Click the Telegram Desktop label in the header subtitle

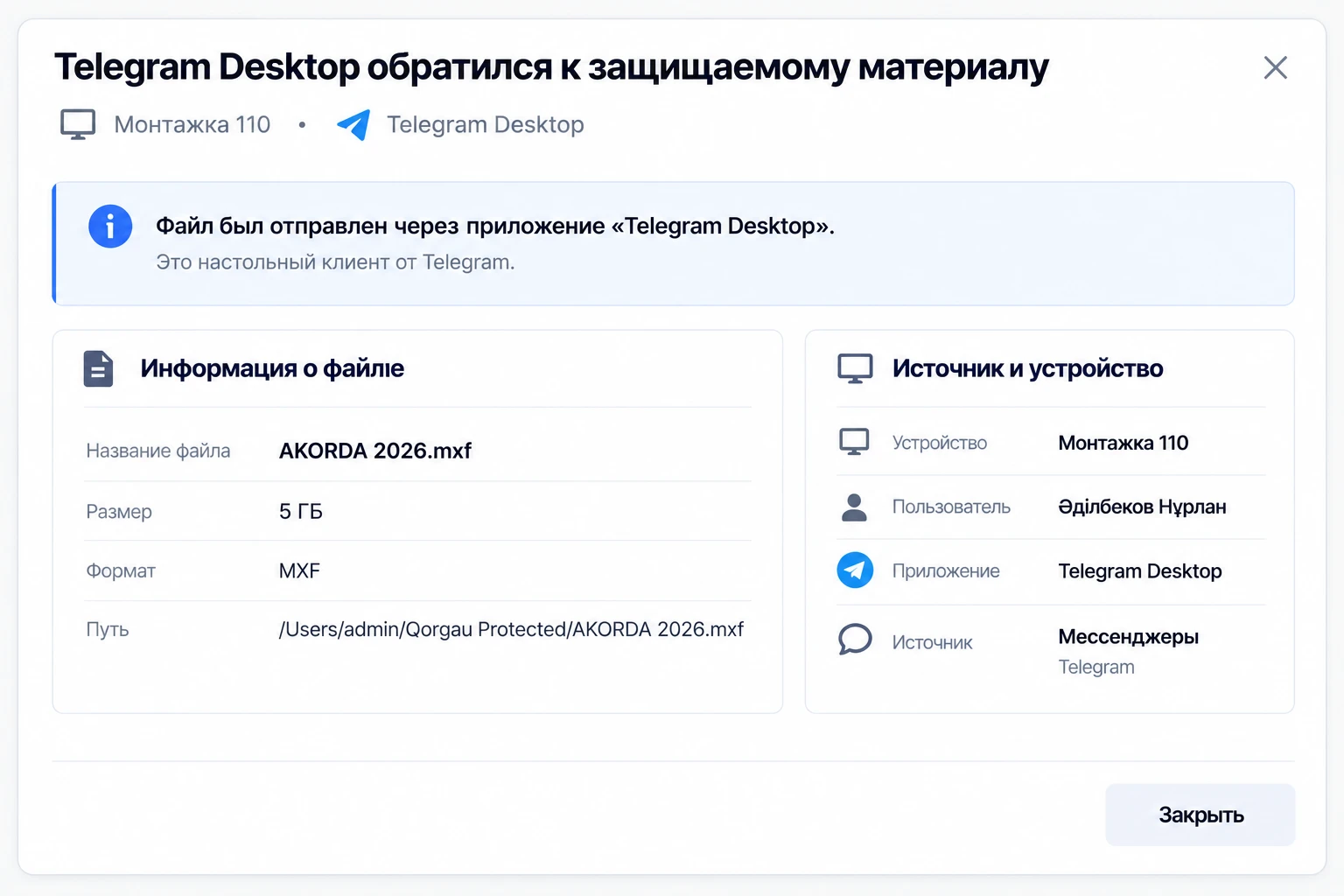click(486, 124)
